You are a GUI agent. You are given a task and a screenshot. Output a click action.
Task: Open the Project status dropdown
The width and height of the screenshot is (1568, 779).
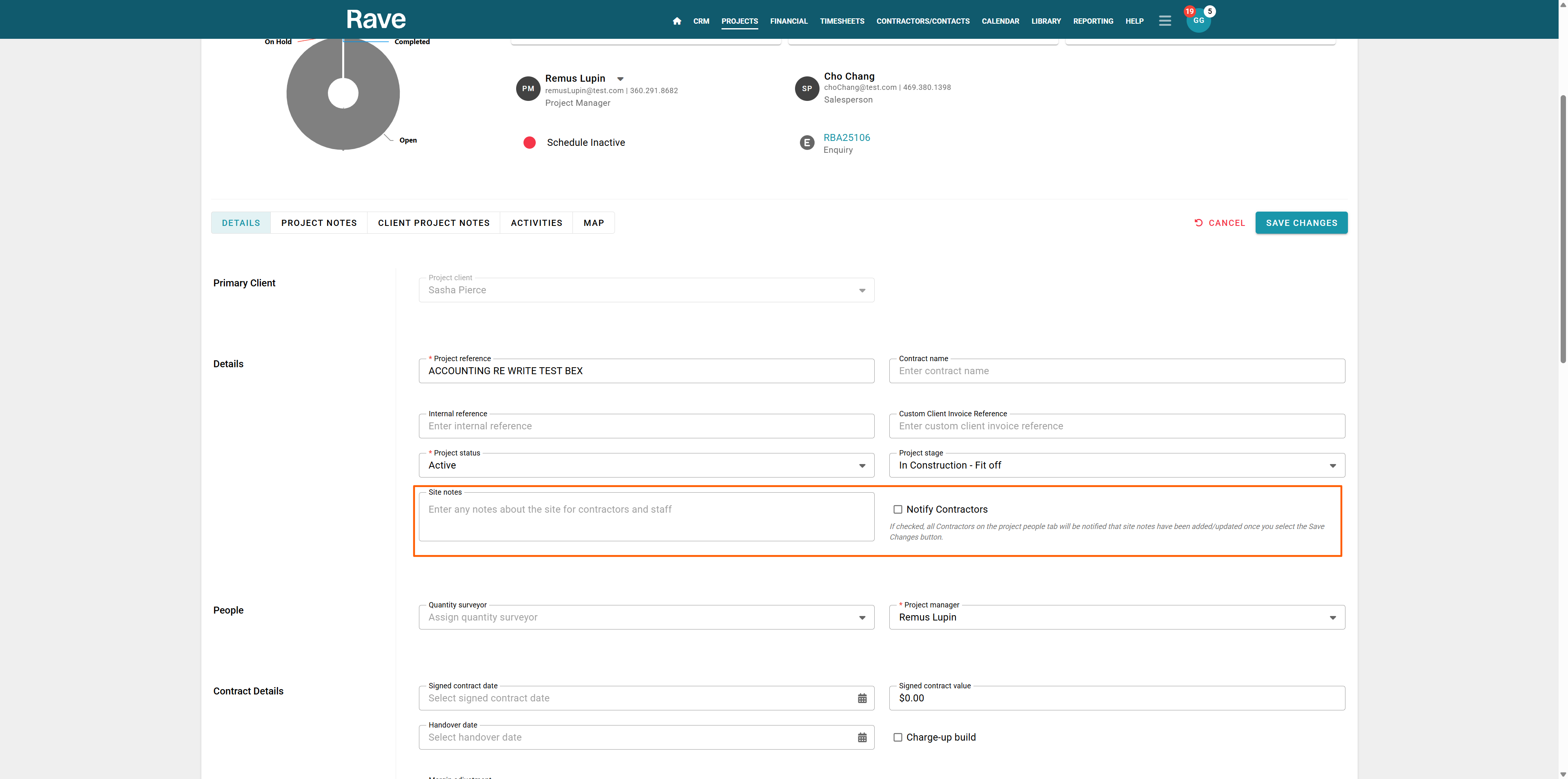(x=646, y=465)
